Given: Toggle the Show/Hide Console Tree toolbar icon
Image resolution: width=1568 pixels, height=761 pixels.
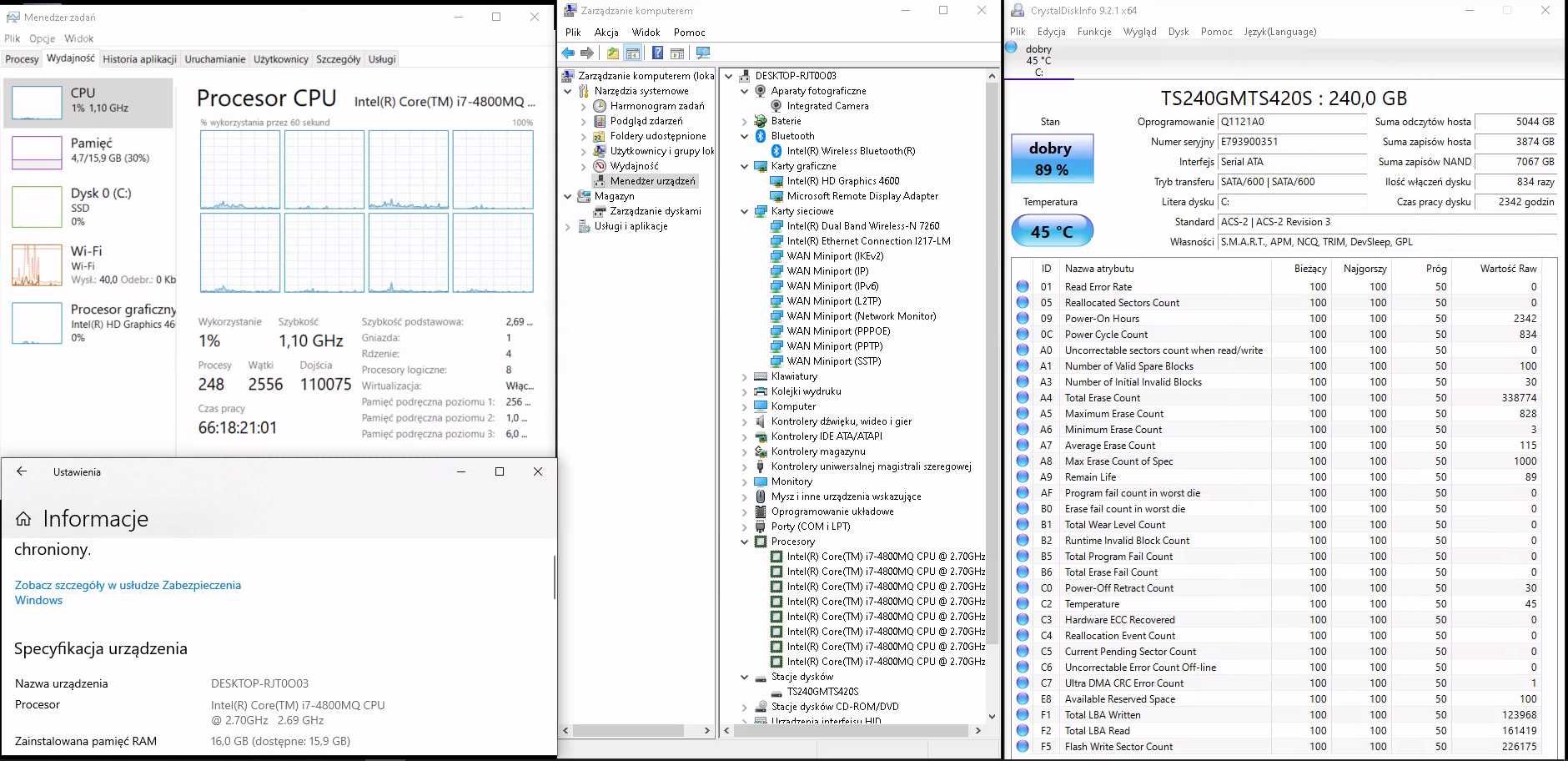Looking at the screenshot, I should (633, 53).
